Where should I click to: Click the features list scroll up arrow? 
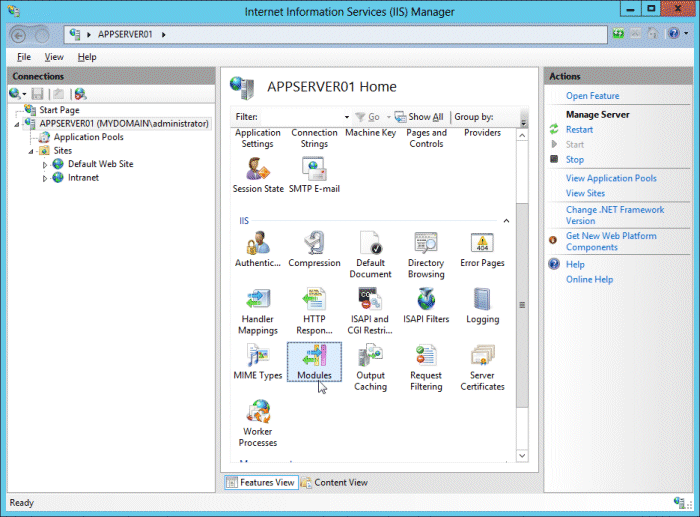pos(522,135)
